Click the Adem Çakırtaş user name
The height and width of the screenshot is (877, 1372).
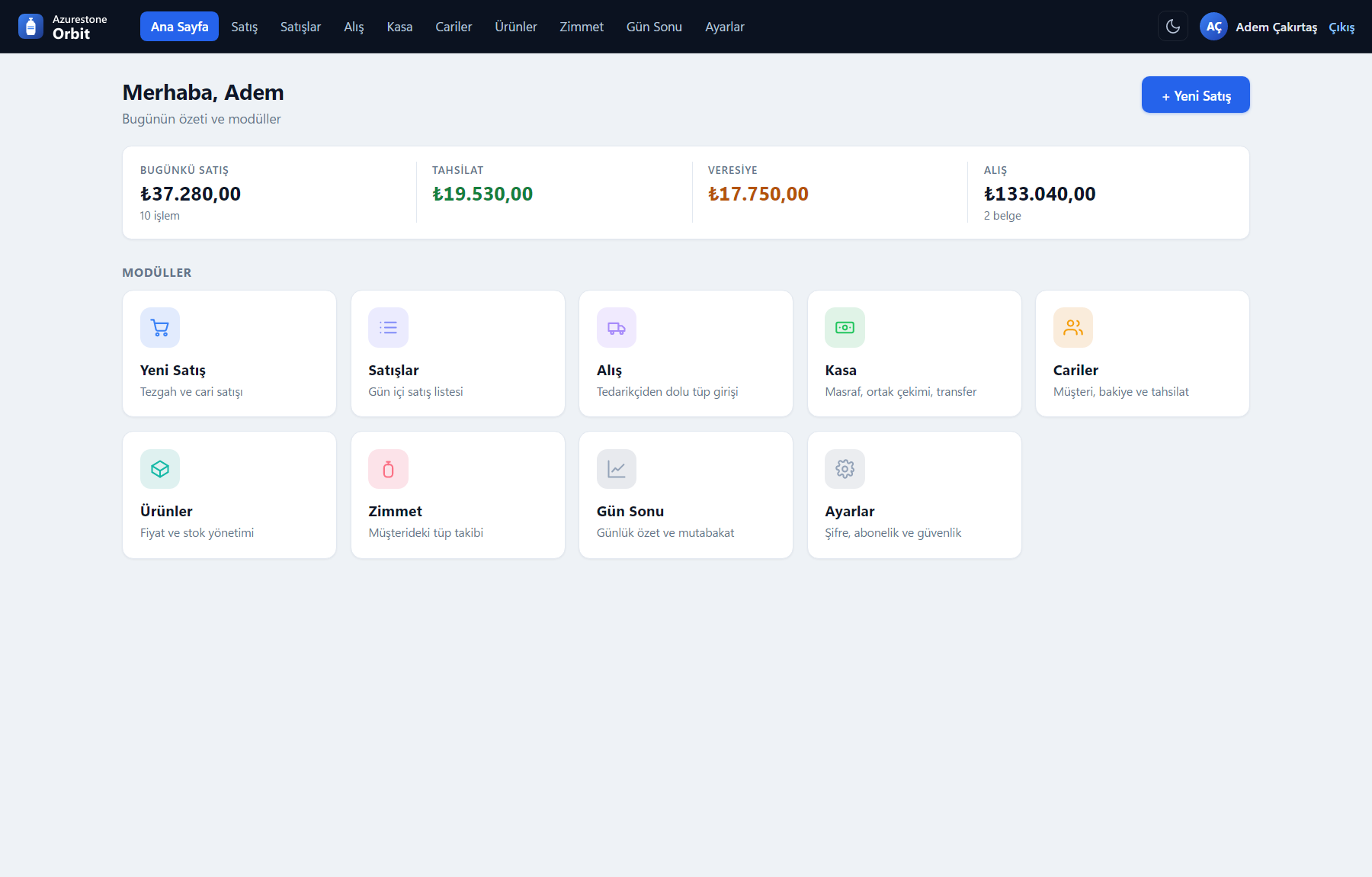tap(1276, 27)
